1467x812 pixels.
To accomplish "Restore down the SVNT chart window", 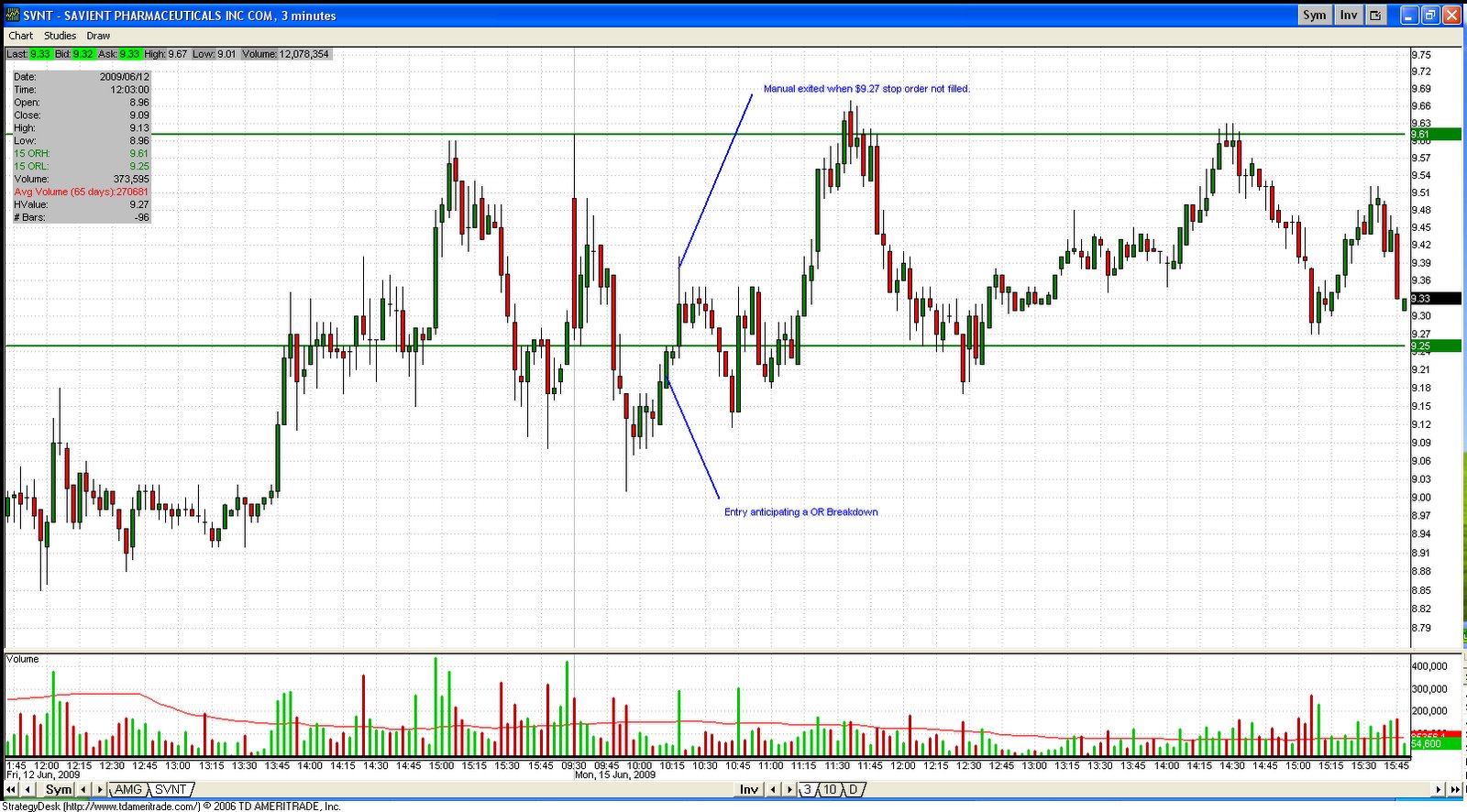I will [x=1429, y=15].
